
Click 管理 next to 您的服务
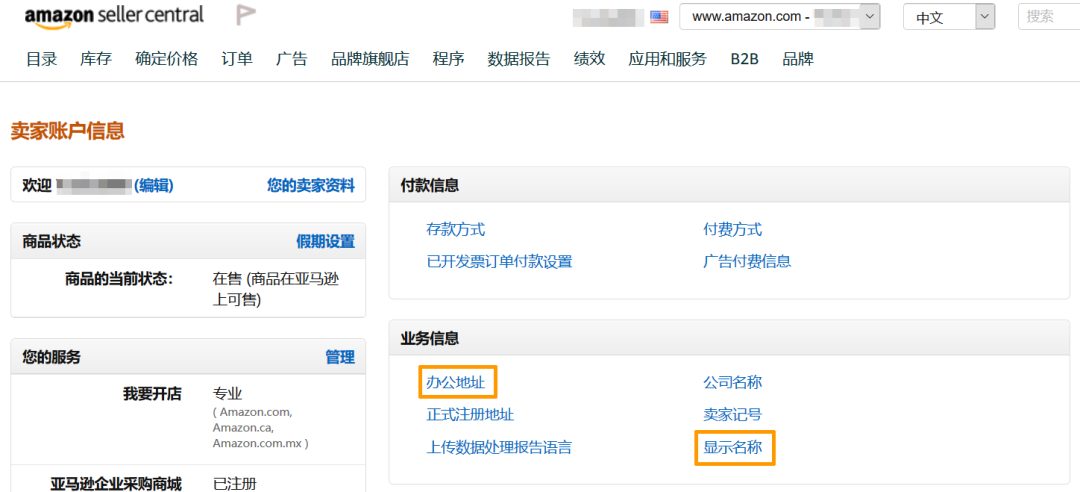pyautogui.click(x=340, y=356)
